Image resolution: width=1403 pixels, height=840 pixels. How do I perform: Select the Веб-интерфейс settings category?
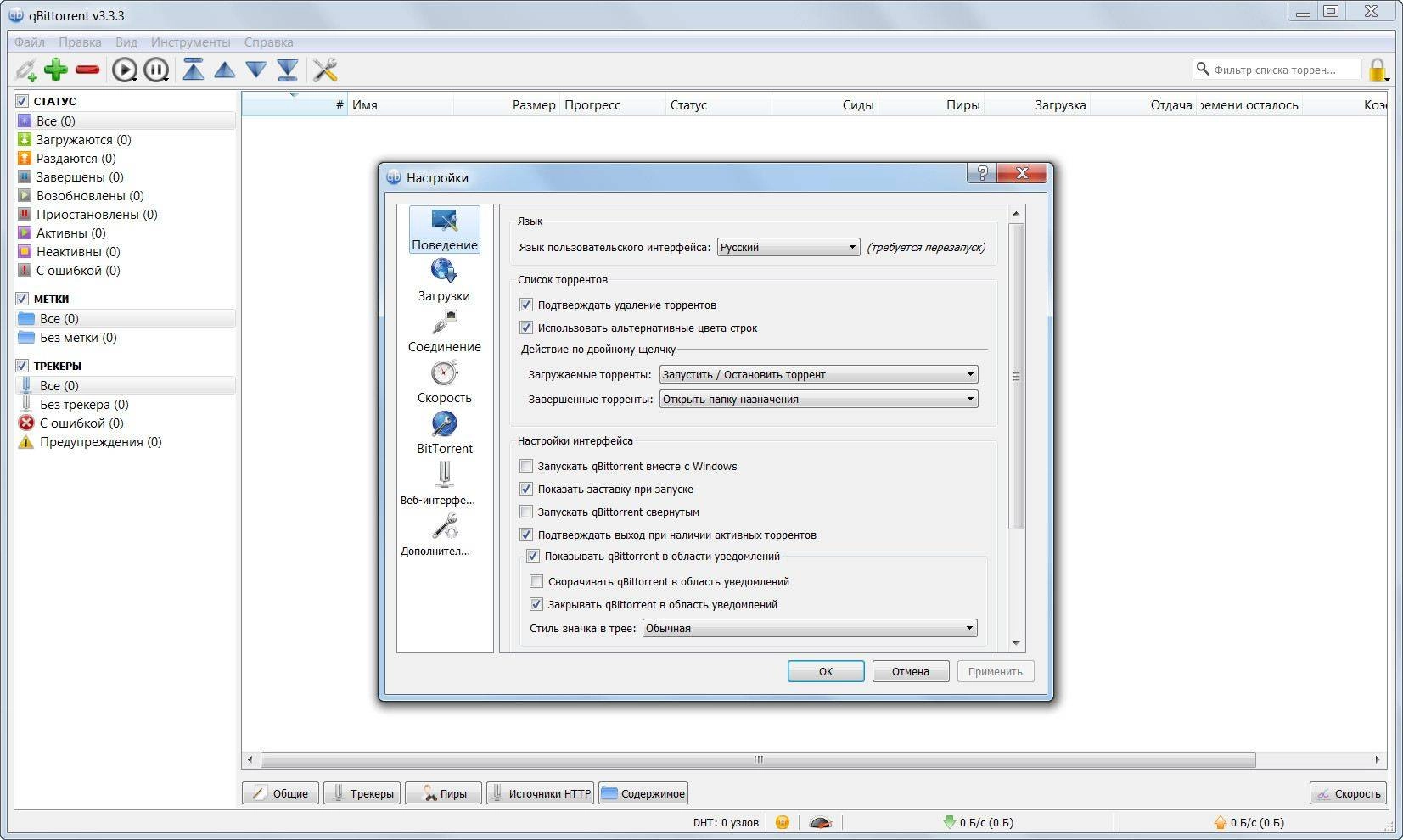[x=439, y=484]
